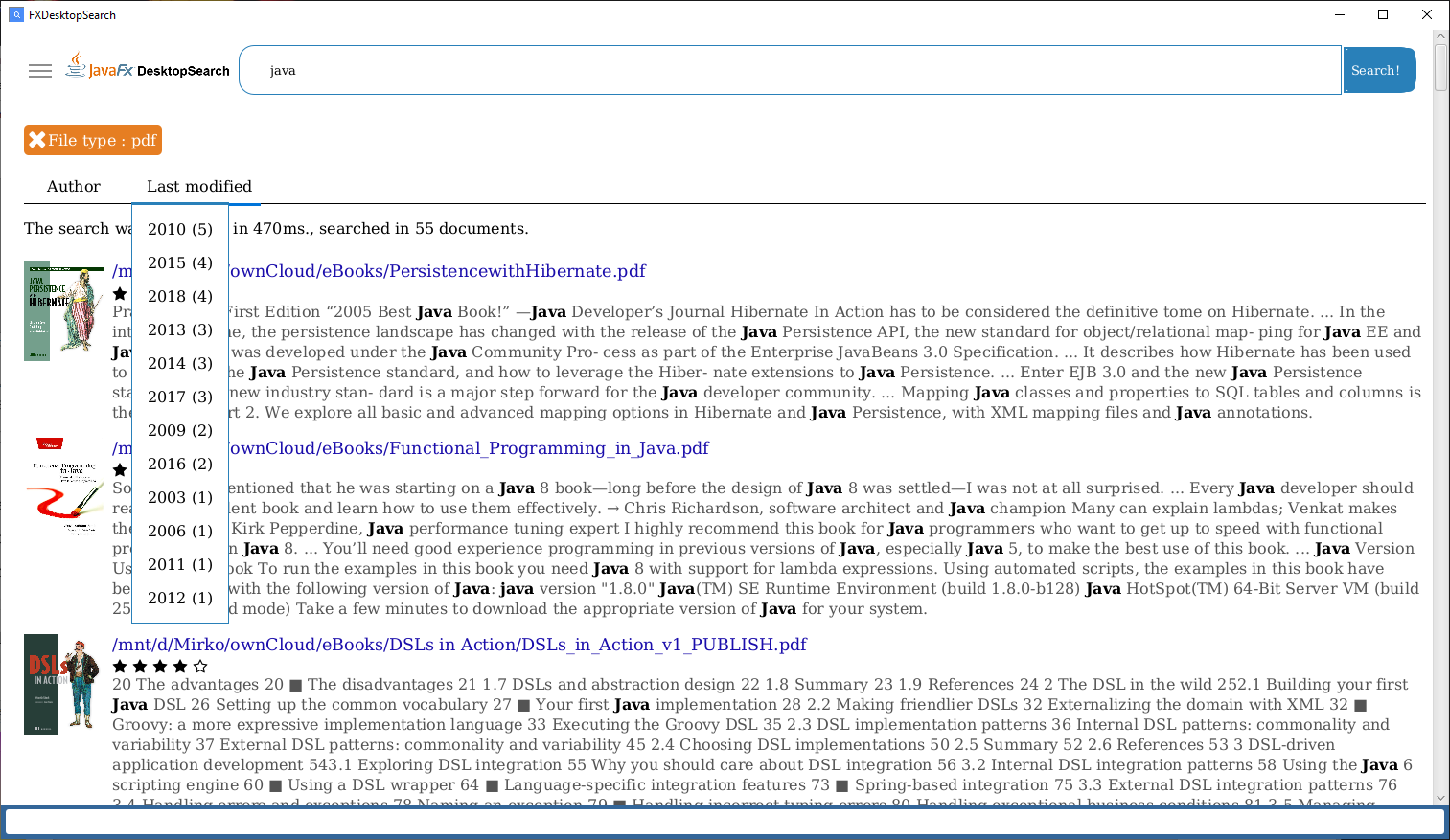Open the Author facet menu

click(74, 186)
